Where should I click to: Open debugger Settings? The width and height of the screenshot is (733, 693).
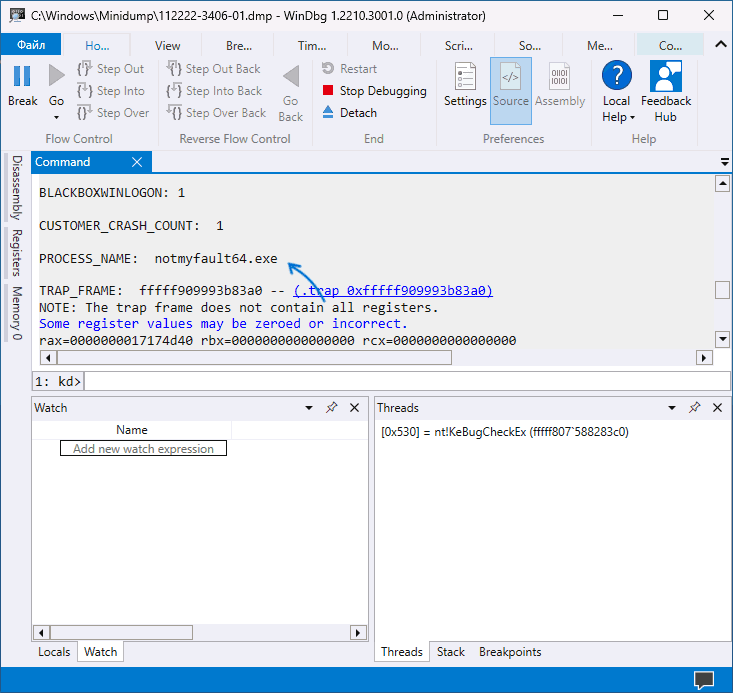click(465, 85)
